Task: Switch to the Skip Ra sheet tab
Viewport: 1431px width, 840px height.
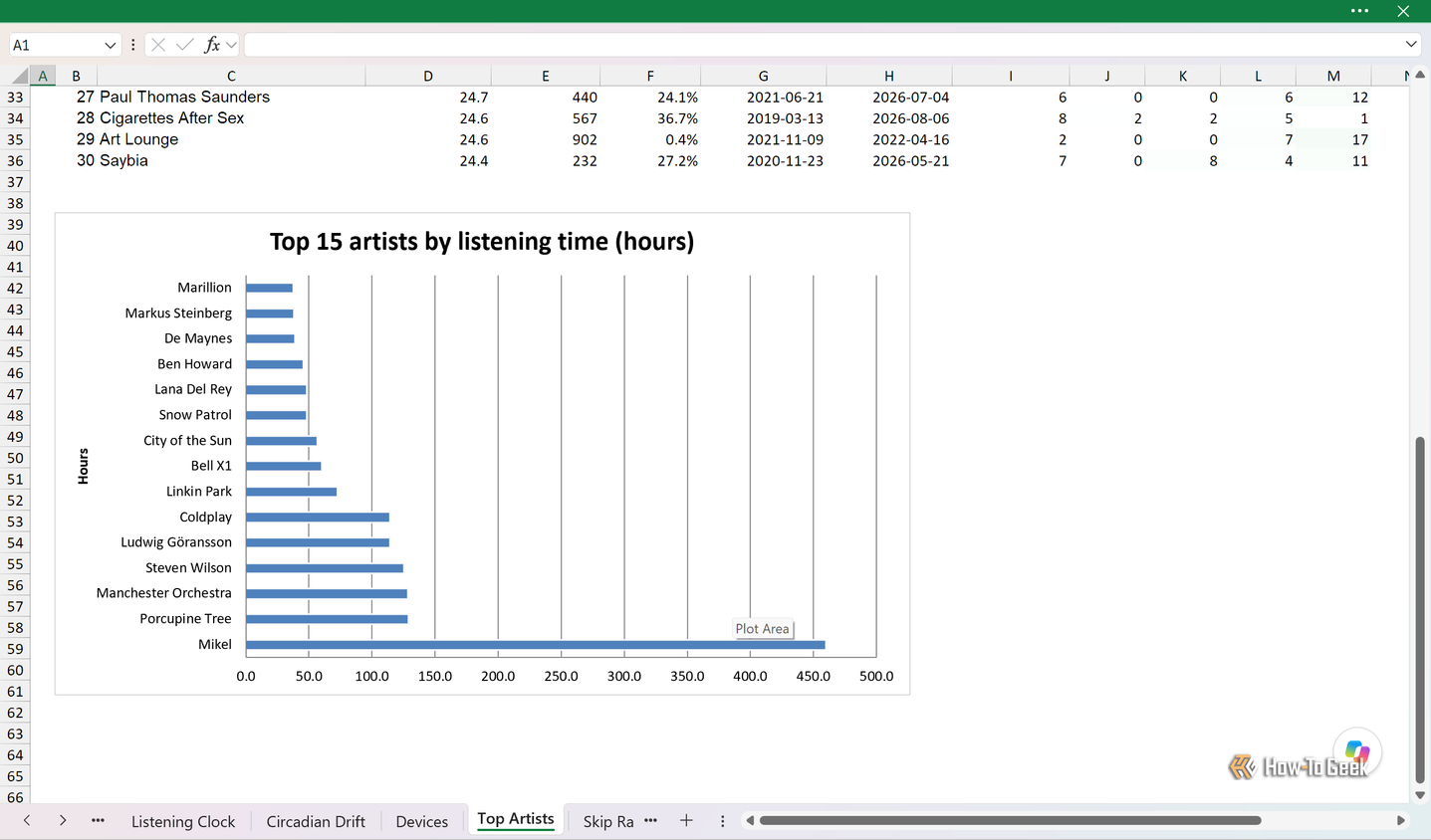Action: [x=608, y=821]
